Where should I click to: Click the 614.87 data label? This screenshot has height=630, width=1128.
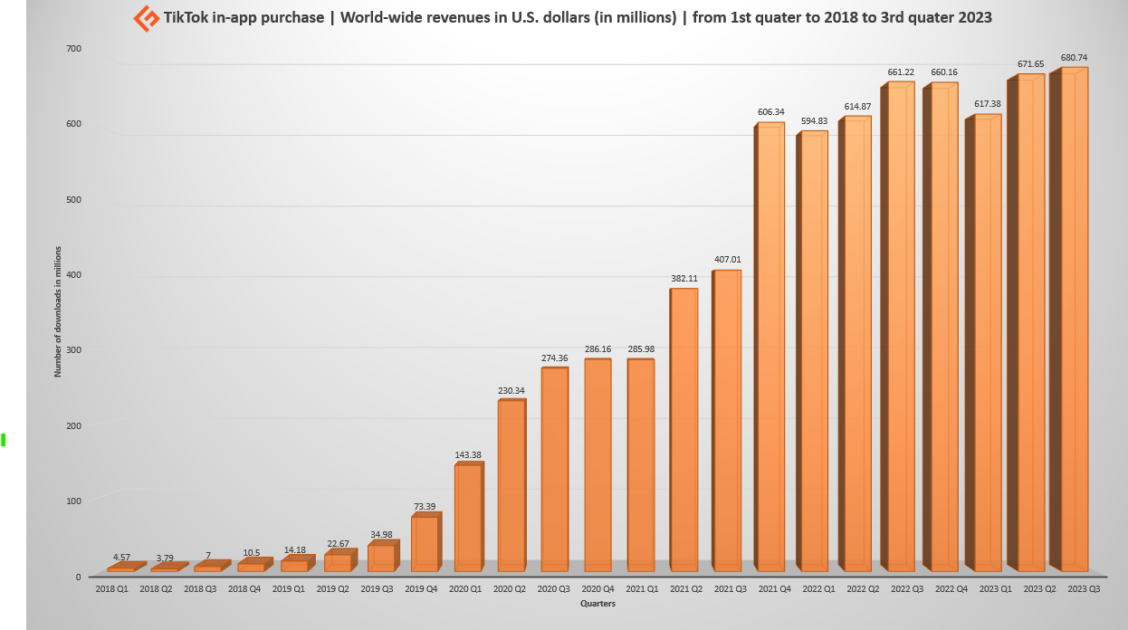[x=858, y=106]
